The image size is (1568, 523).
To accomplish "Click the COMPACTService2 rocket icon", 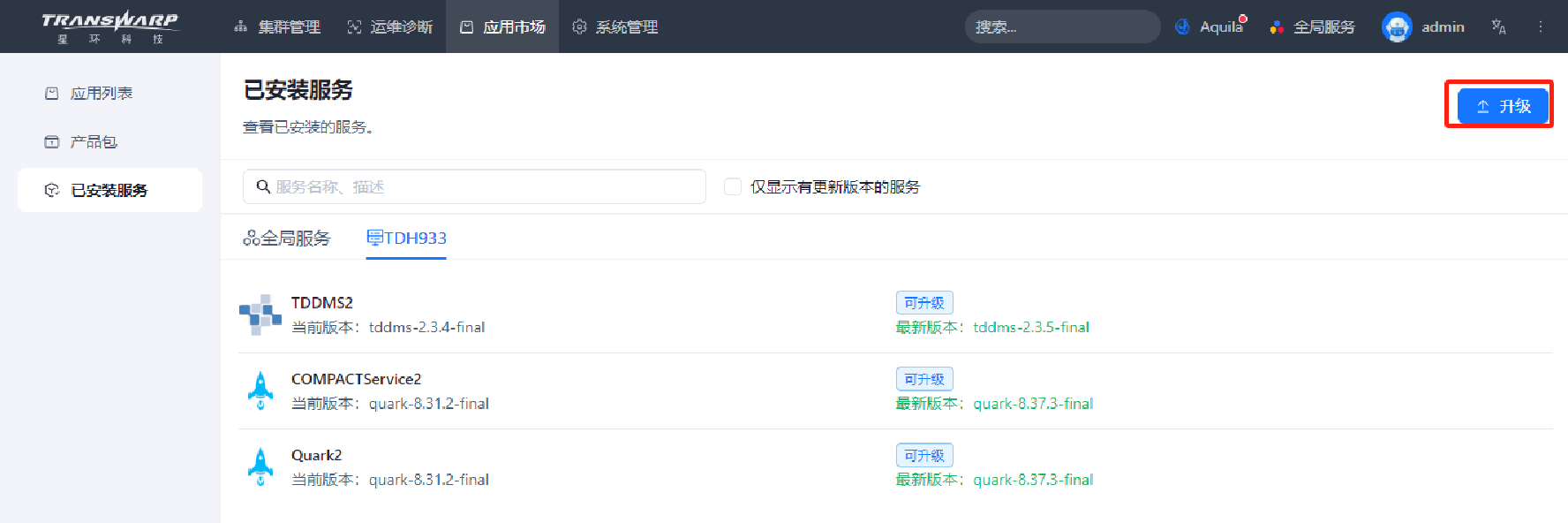I will 260,390.
